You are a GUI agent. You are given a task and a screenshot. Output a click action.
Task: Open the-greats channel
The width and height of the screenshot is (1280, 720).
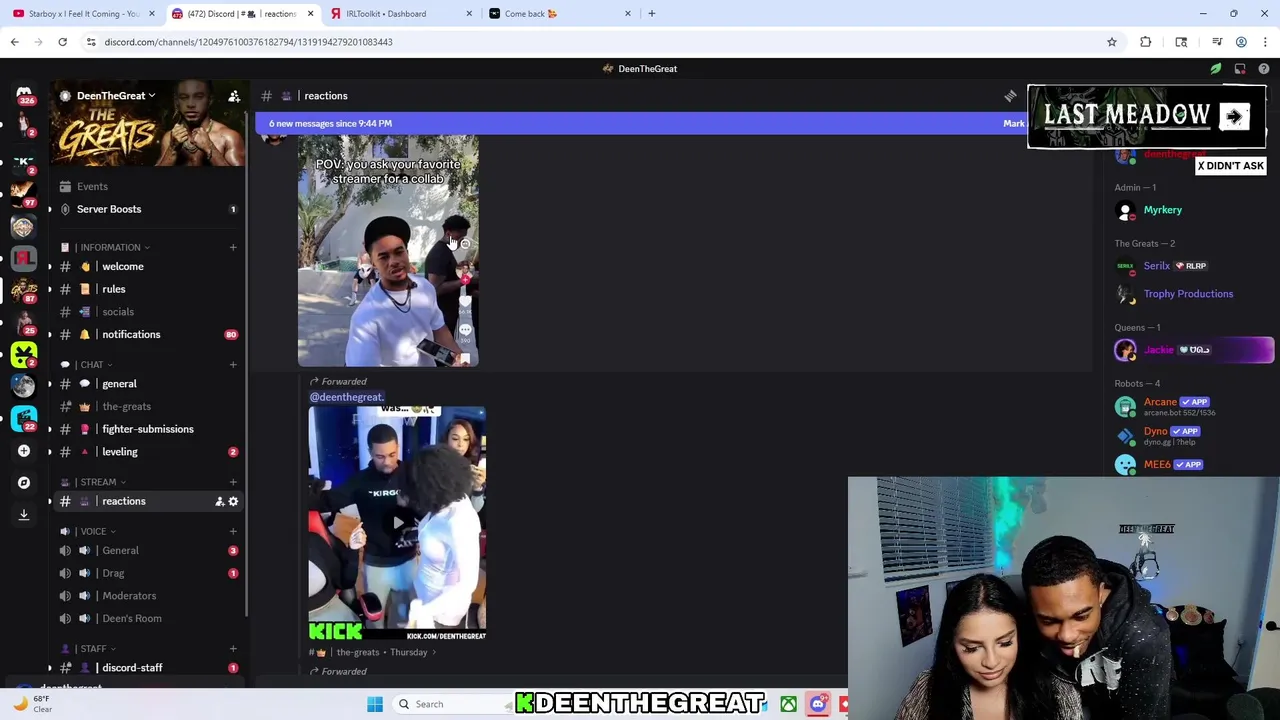(149, 407)
